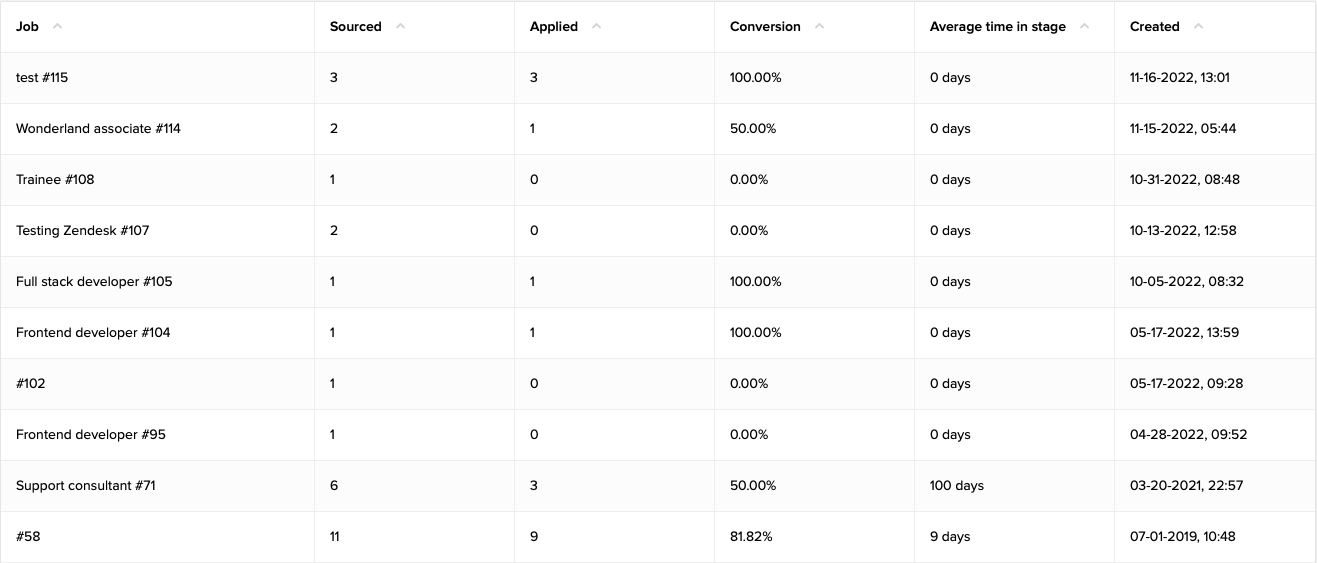Open Frontend developer #95 entry
The image size is (1317, 563).
coord(91,435)
